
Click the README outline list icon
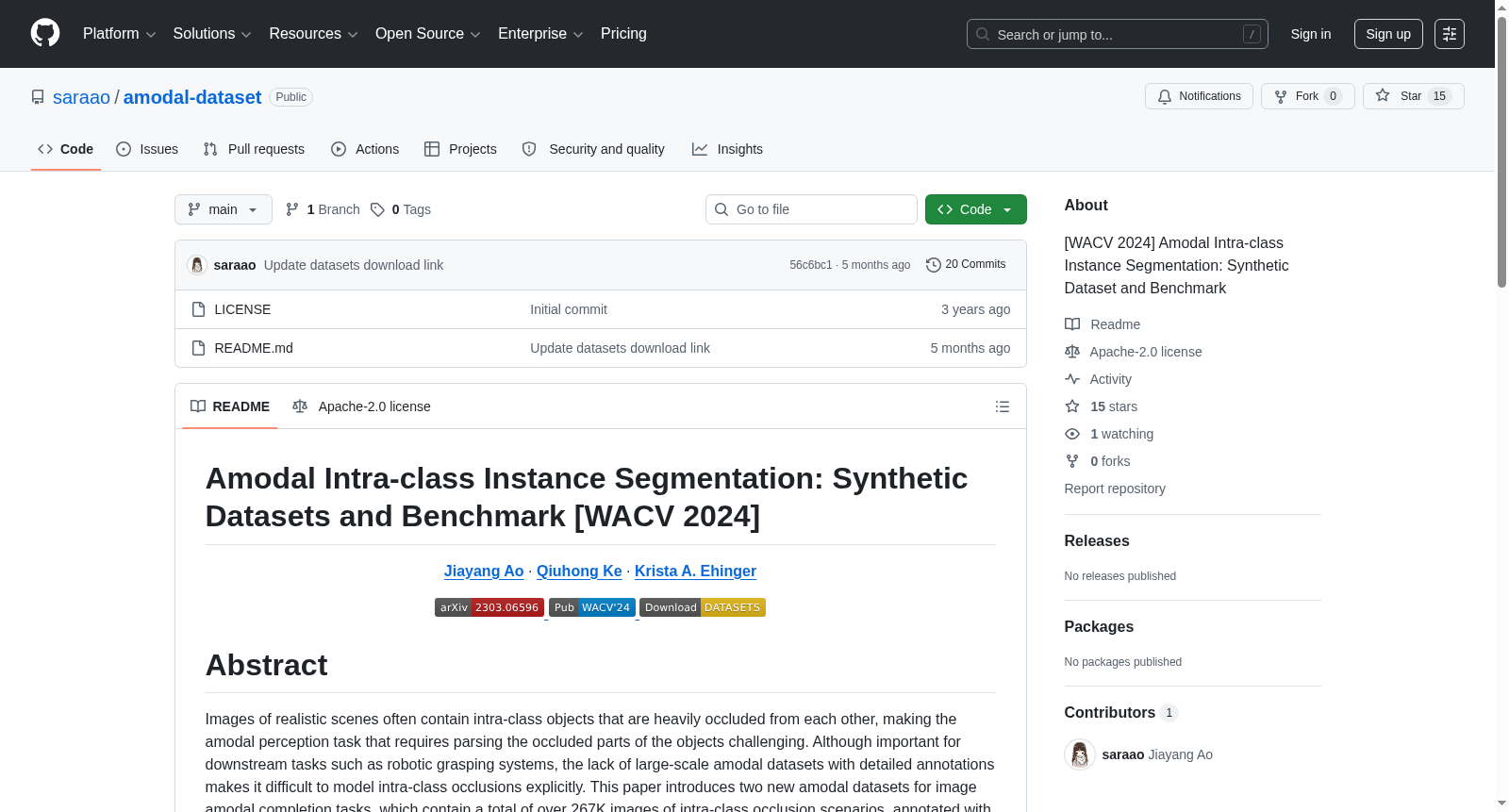pyautogui.click(x=1002, y=406)
